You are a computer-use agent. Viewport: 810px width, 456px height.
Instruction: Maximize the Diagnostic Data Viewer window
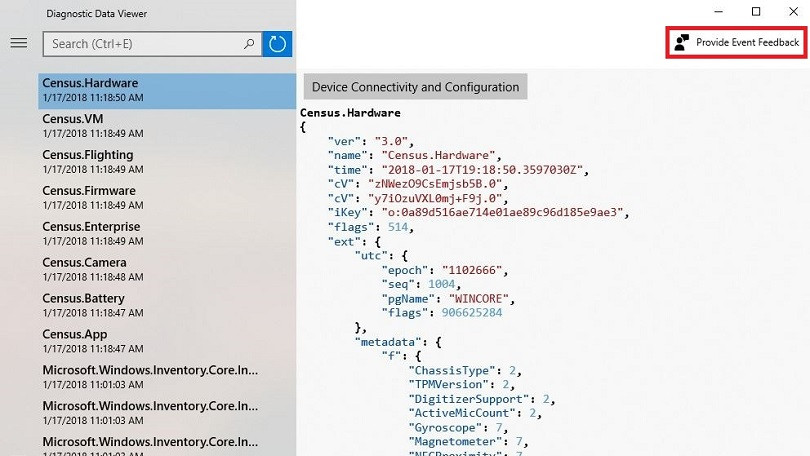point(756,11)
